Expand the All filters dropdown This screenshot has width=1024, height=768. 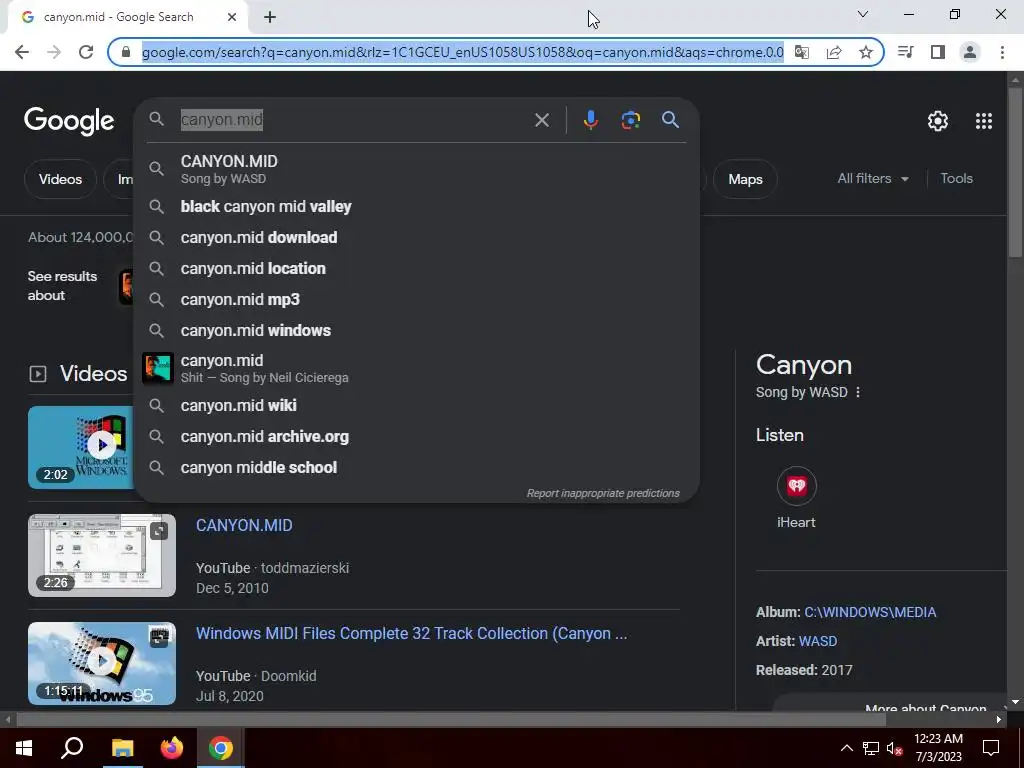[x=872, y=178]
